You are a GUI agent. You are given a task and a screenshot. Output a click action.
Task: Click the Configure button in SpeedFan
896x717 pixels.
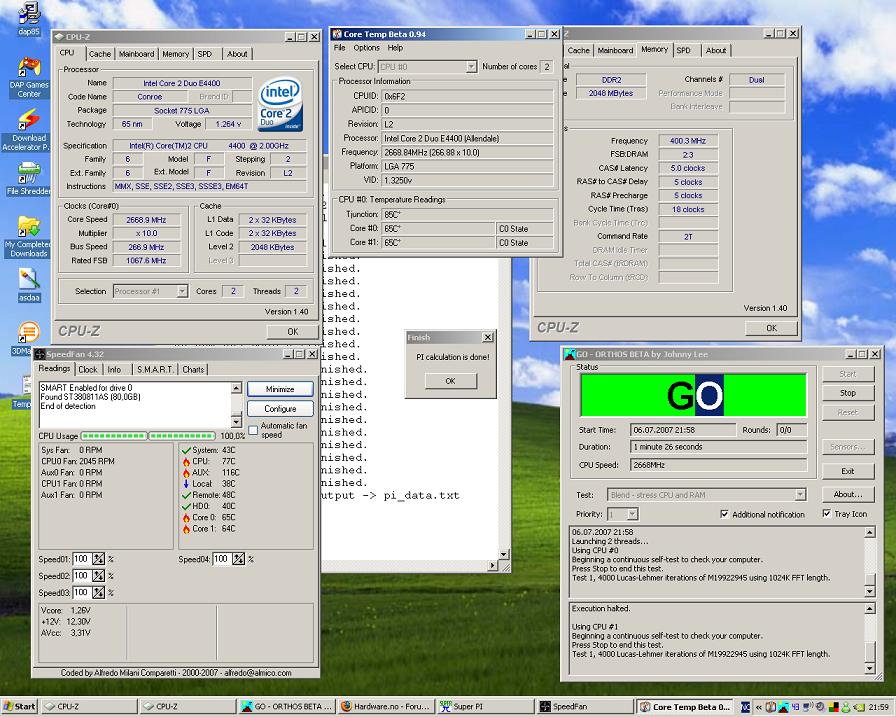click(280, 409)
